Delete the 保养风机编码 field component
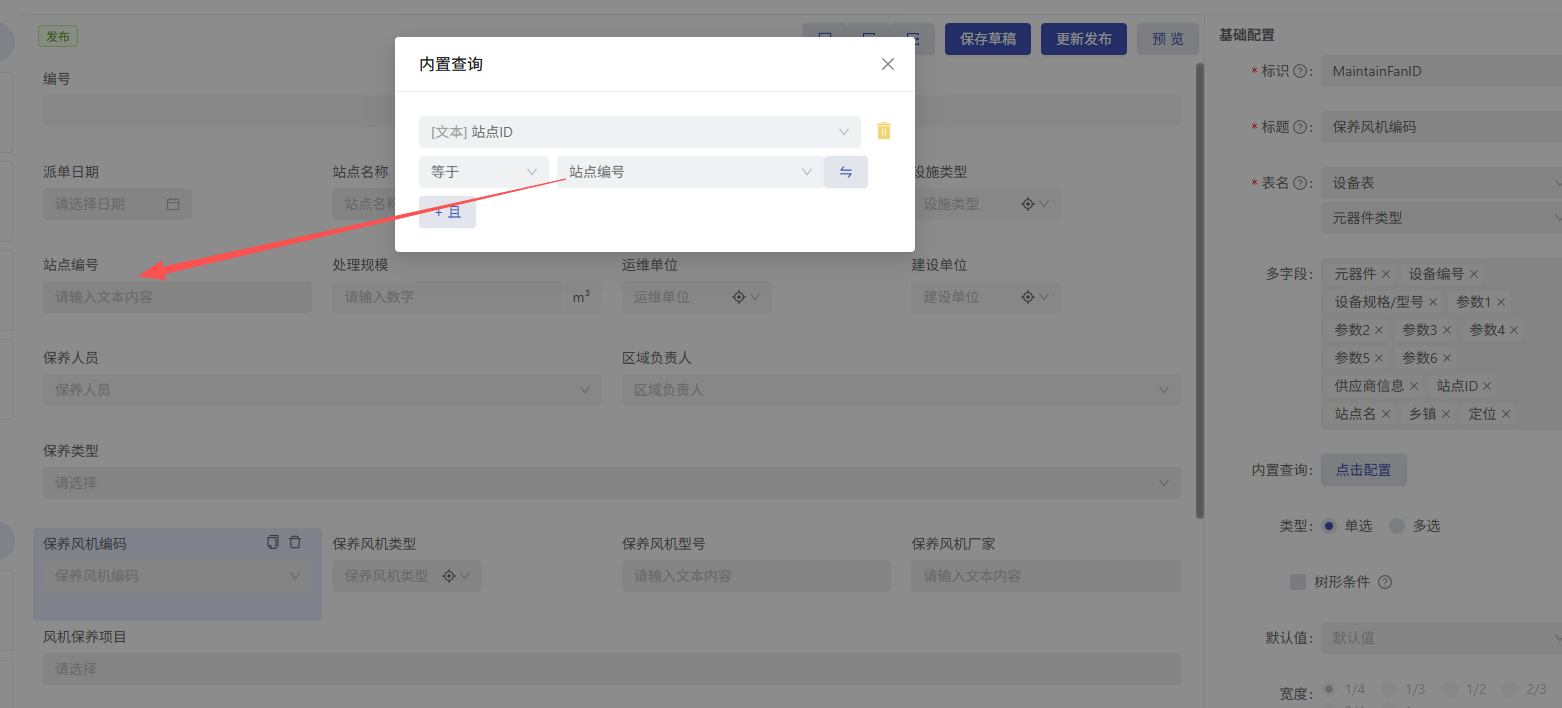1562x708 pixels. click(x=295, y=542)
